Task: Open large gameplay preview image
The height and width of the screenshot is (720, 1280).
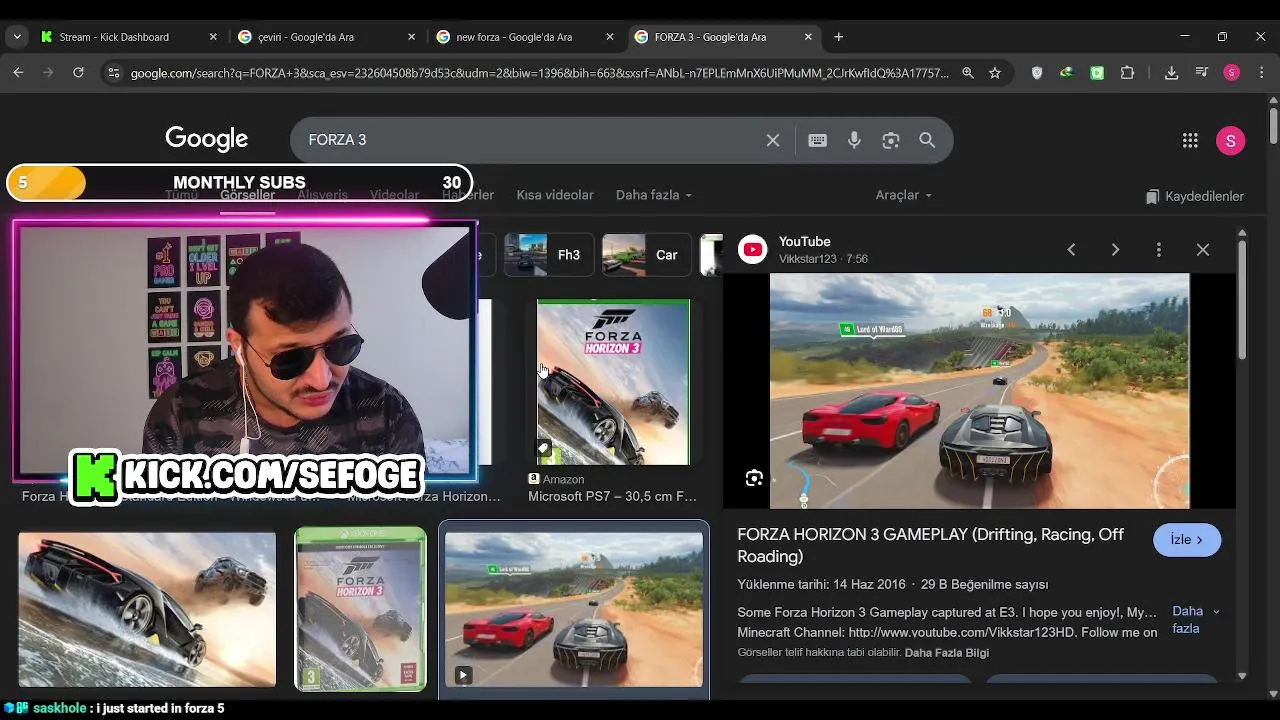Action: point(979,391)
